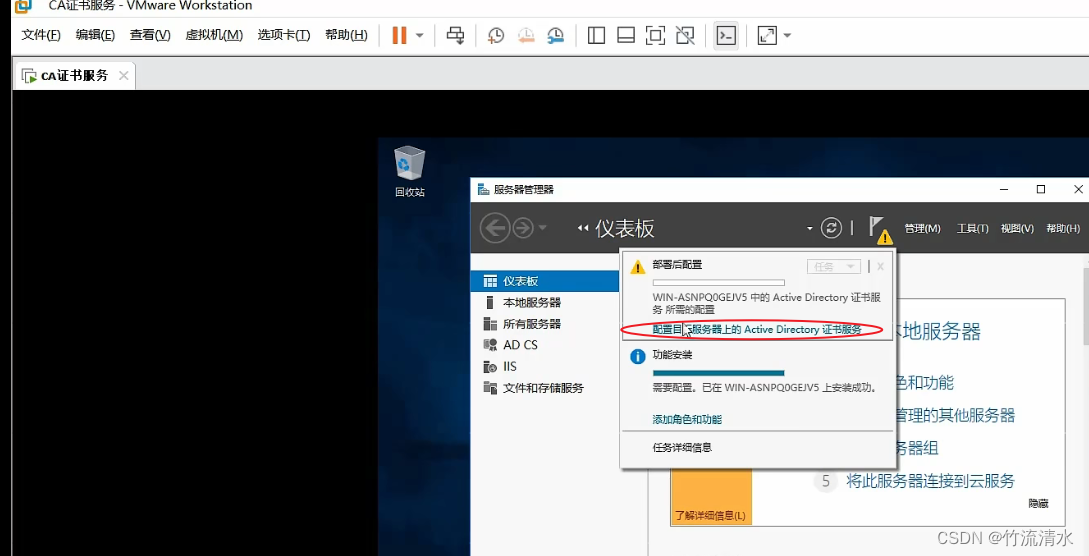Toggle the VMware library sidebar
This screenshot has height=556, width=1089.
coord(596,35)
